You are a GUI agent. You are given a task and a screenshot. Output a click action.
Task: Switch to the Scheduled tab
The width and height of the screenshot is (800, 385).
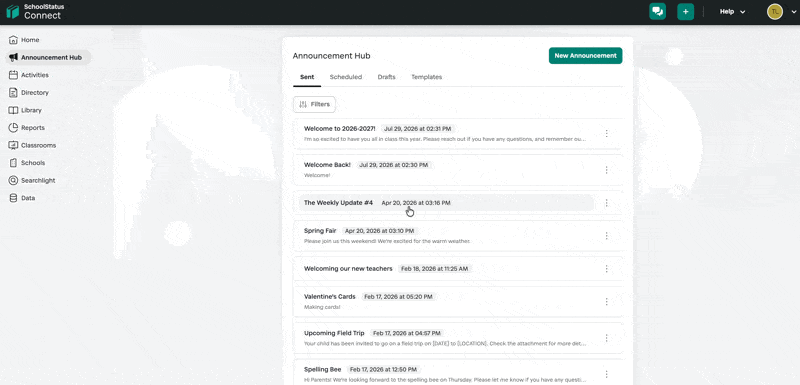(345, 77)
